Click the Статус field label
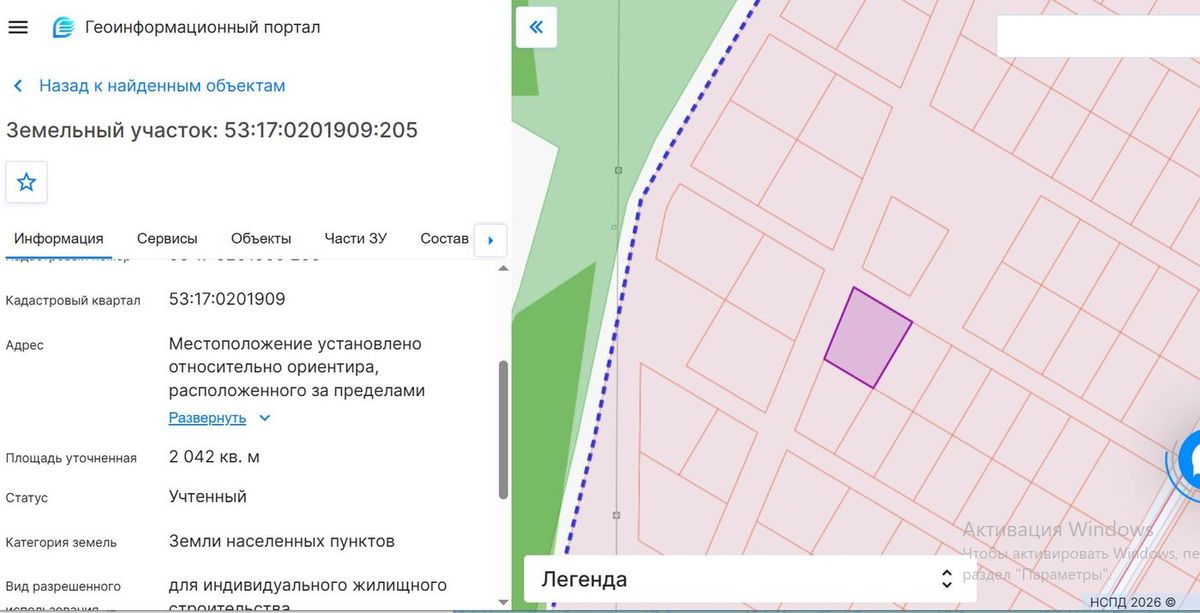Screen dimensions: 1200x613 tap(27, 498)
